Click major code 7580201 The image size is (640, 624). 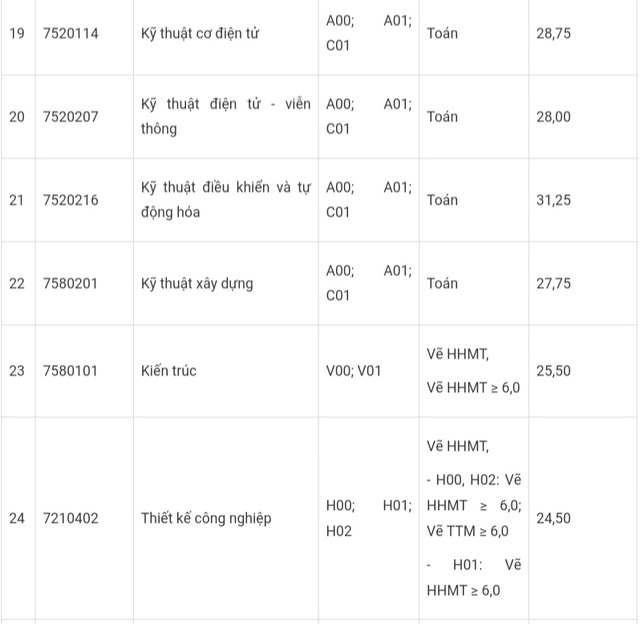70,284
